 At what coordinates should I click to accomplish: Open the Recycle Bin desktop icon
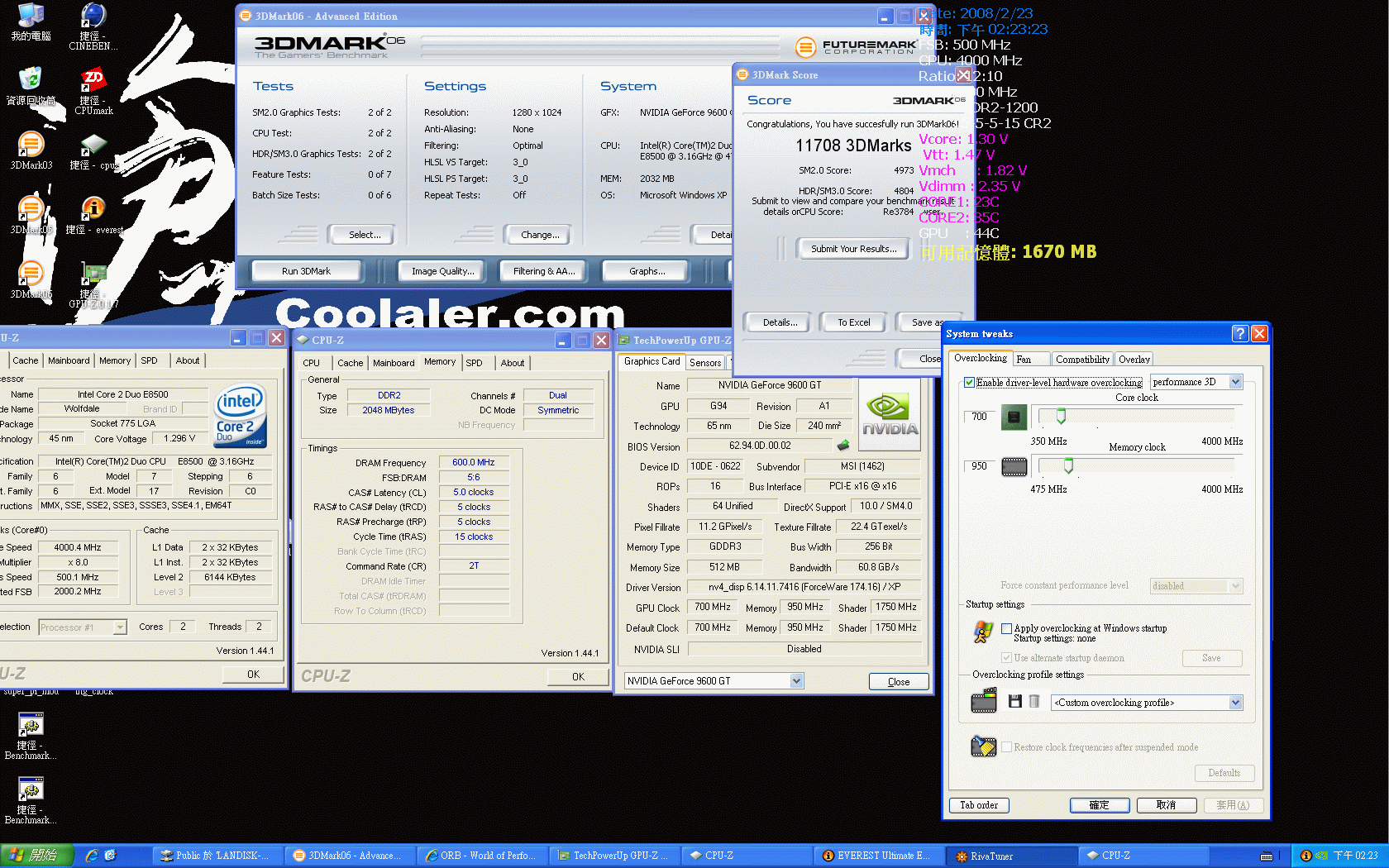tap(31, 85)
